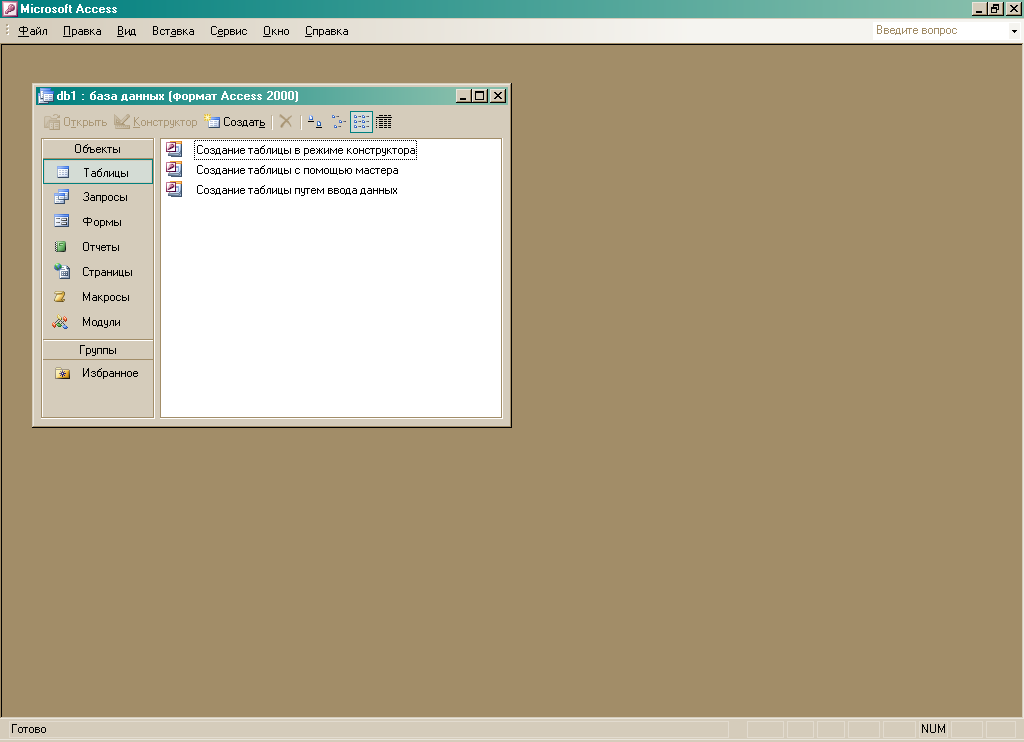The width and height of the screenshot is (1024, 742).
Task: Switch to large icons view
Action: pos(315,122)
